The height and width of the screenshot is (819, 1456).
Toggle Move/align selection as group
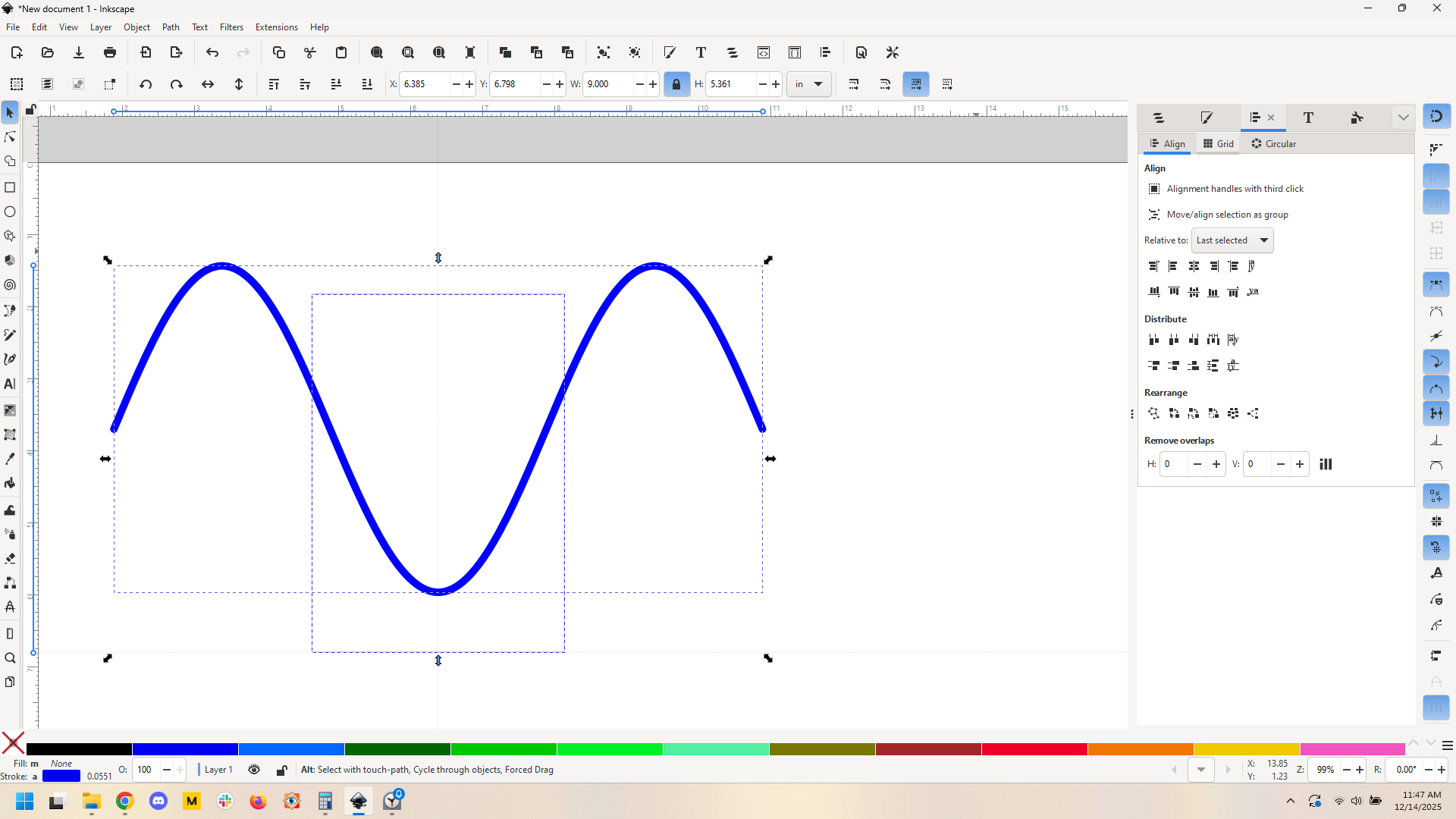coord(1154,215)
